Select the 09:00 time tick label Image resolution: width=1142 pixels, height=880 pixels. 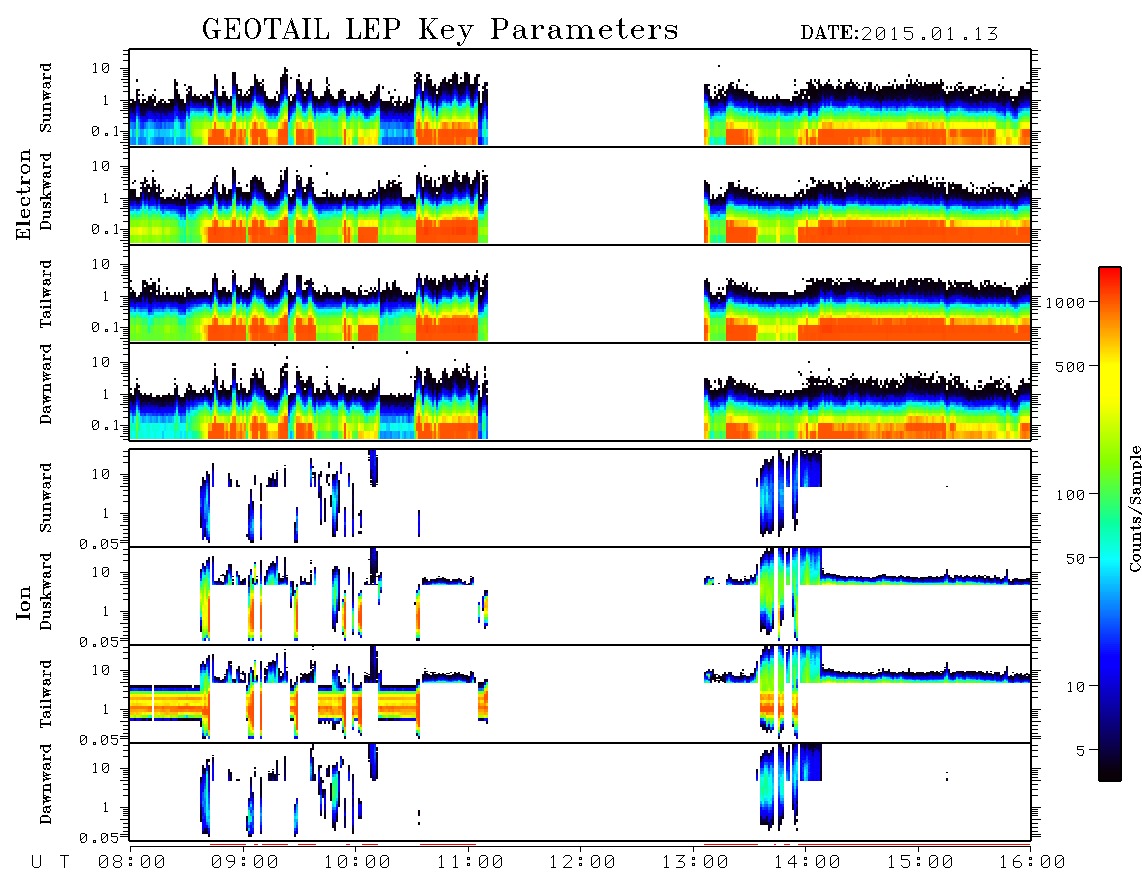245,862
